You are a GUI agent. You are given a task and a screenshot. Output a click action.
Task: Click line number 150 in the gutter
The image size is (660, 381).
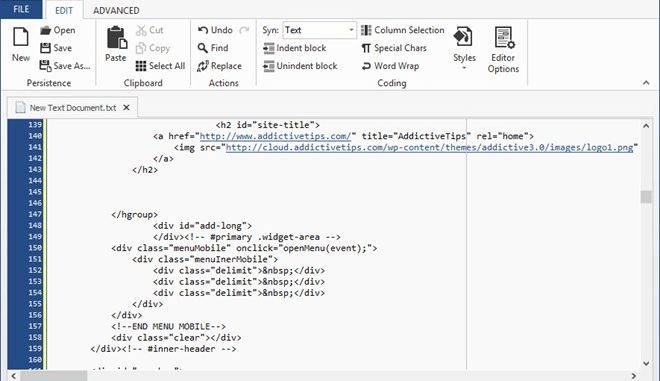(x=35, y=248)
